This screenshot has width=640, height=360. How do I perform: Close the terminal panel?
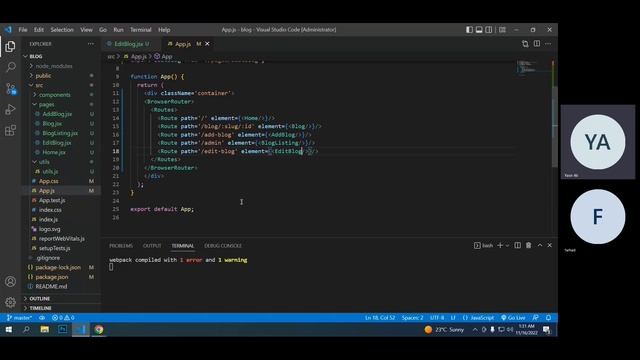tap(550, 245)
